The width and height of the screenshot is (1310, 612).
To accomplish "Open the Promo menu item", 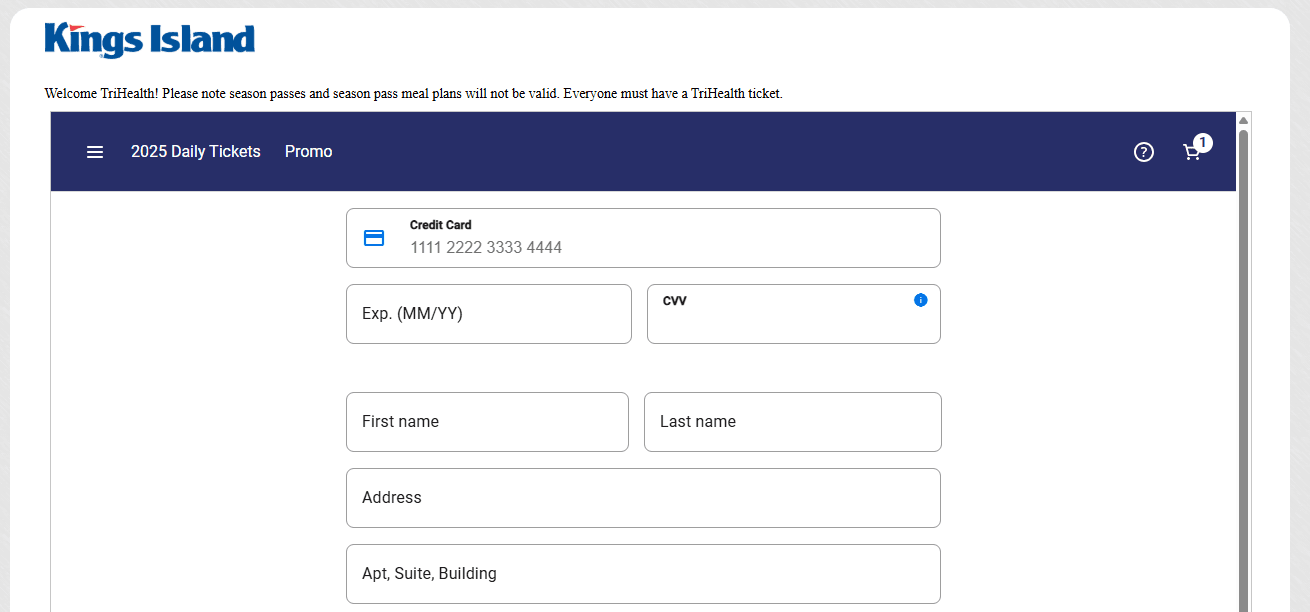I will point(309,152).
